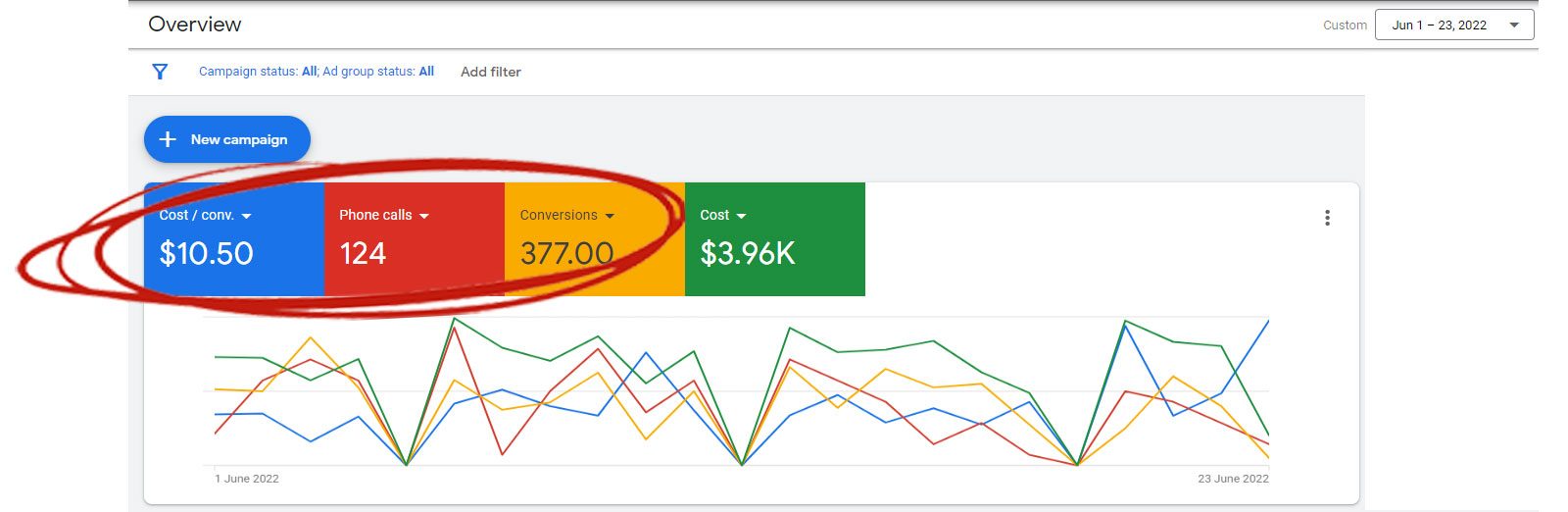Click the plus icon in New campaign
The image size is (1568, 512).
(168, 139)
